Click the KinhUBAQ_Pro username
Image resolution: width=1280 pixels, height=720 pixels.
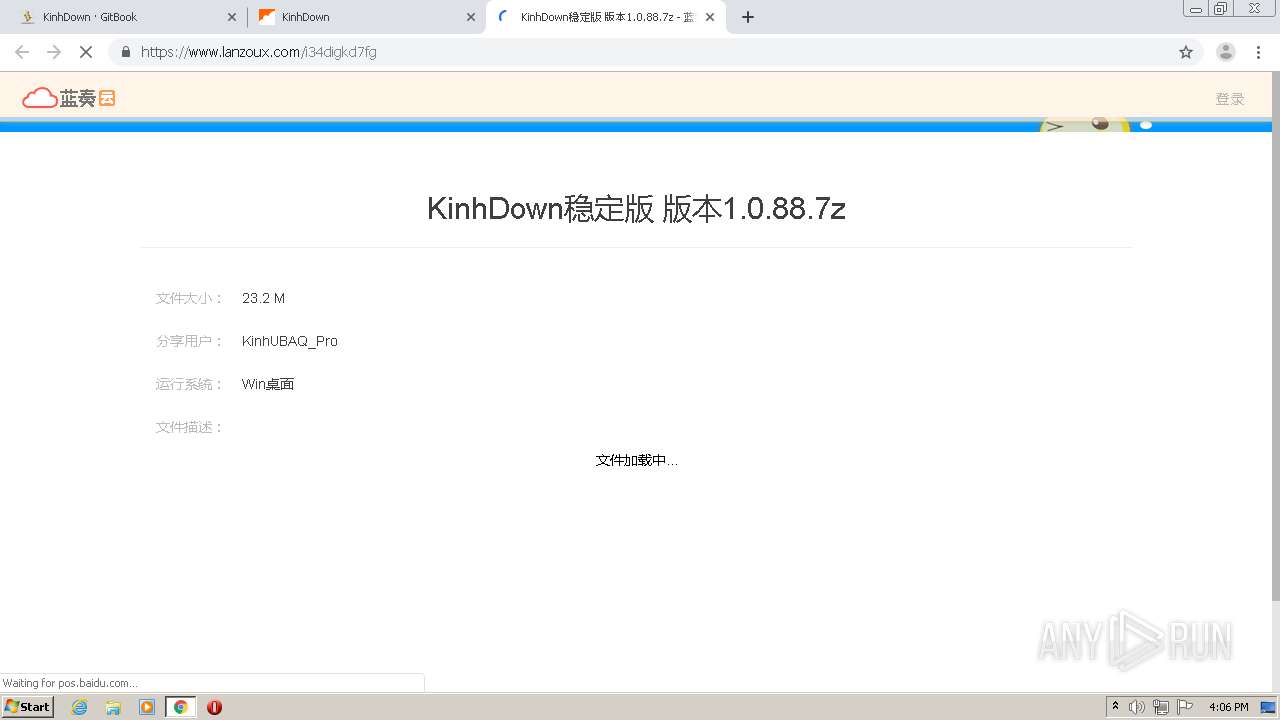(290, 341)
